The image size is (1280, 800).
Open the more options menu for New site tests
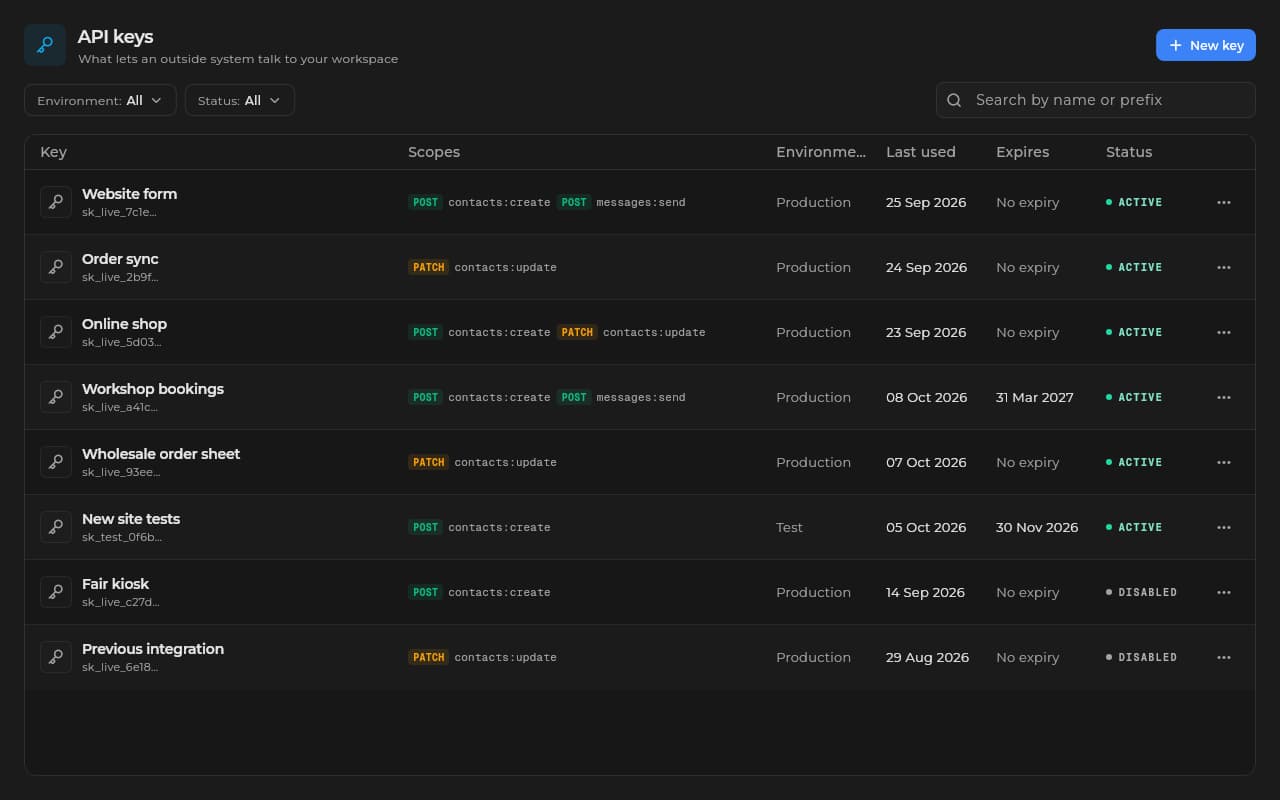(1224, 527)
